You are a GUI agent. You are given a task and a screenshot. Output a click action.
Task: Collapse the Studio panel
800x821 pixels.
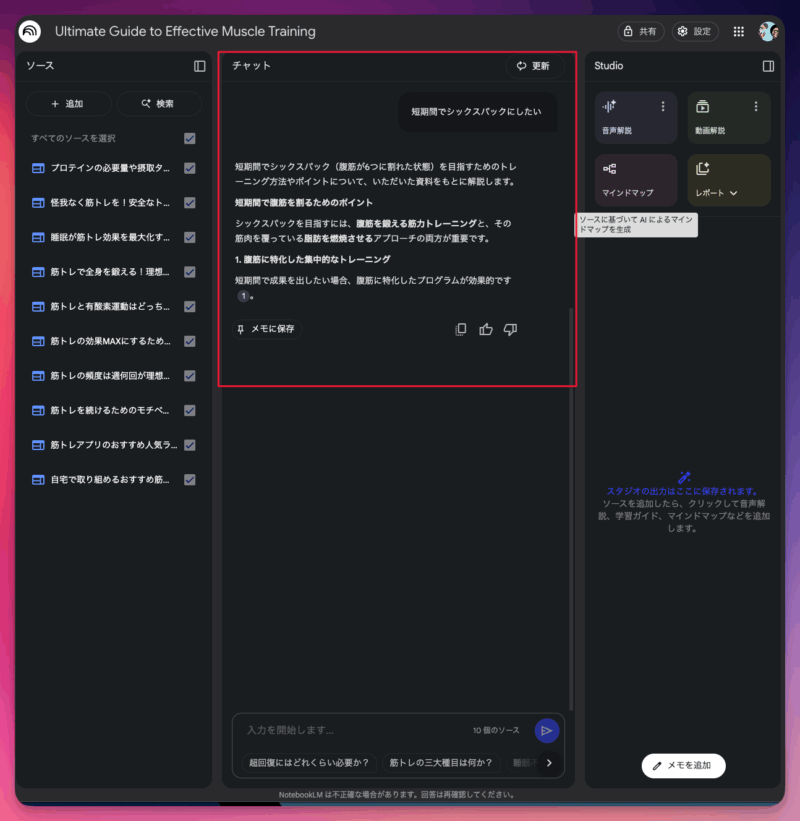768,66
